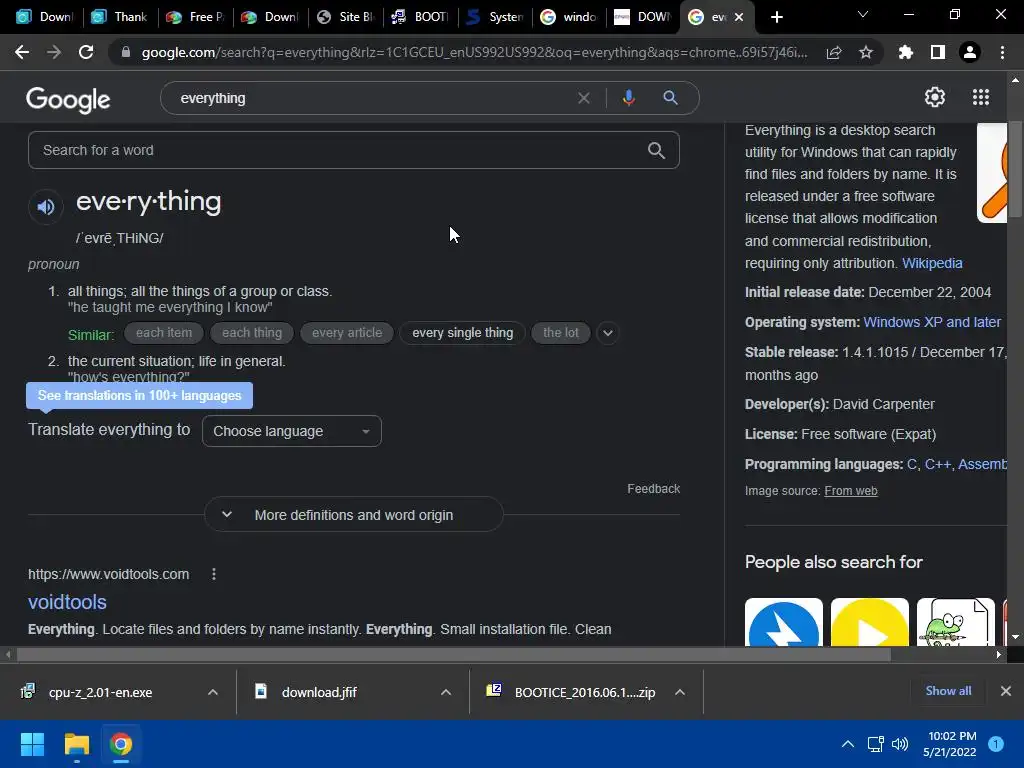
Task: Click the dictionary word search magnifier
Action: (656, 151)
